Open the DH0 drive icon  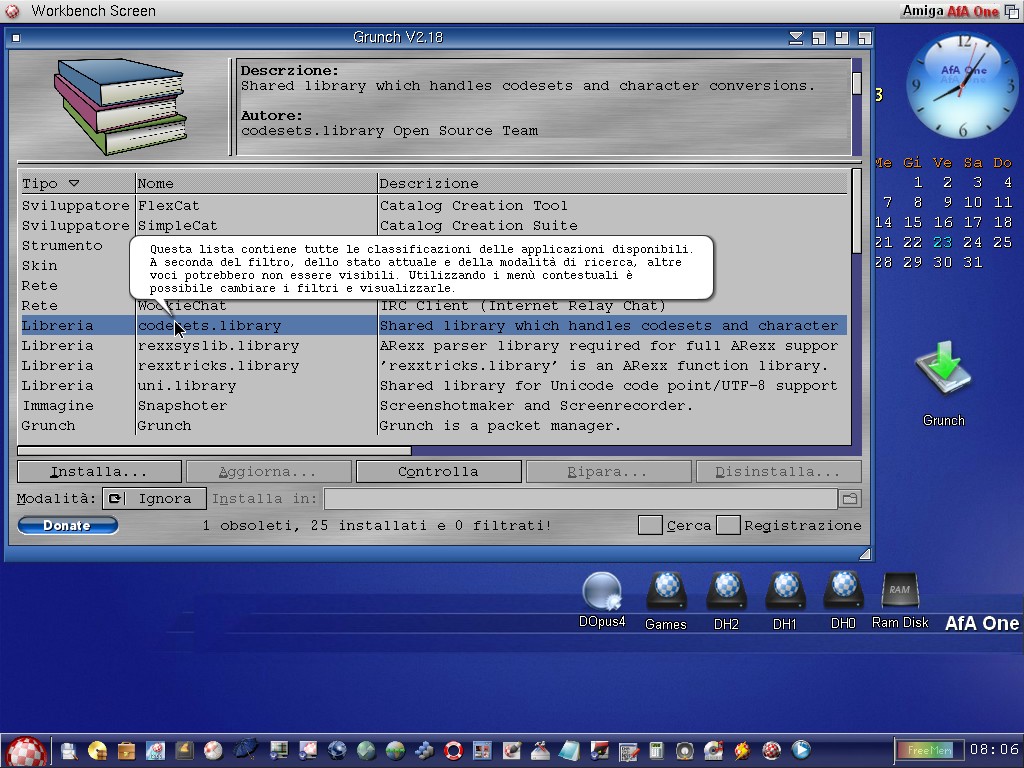(843, 592)
